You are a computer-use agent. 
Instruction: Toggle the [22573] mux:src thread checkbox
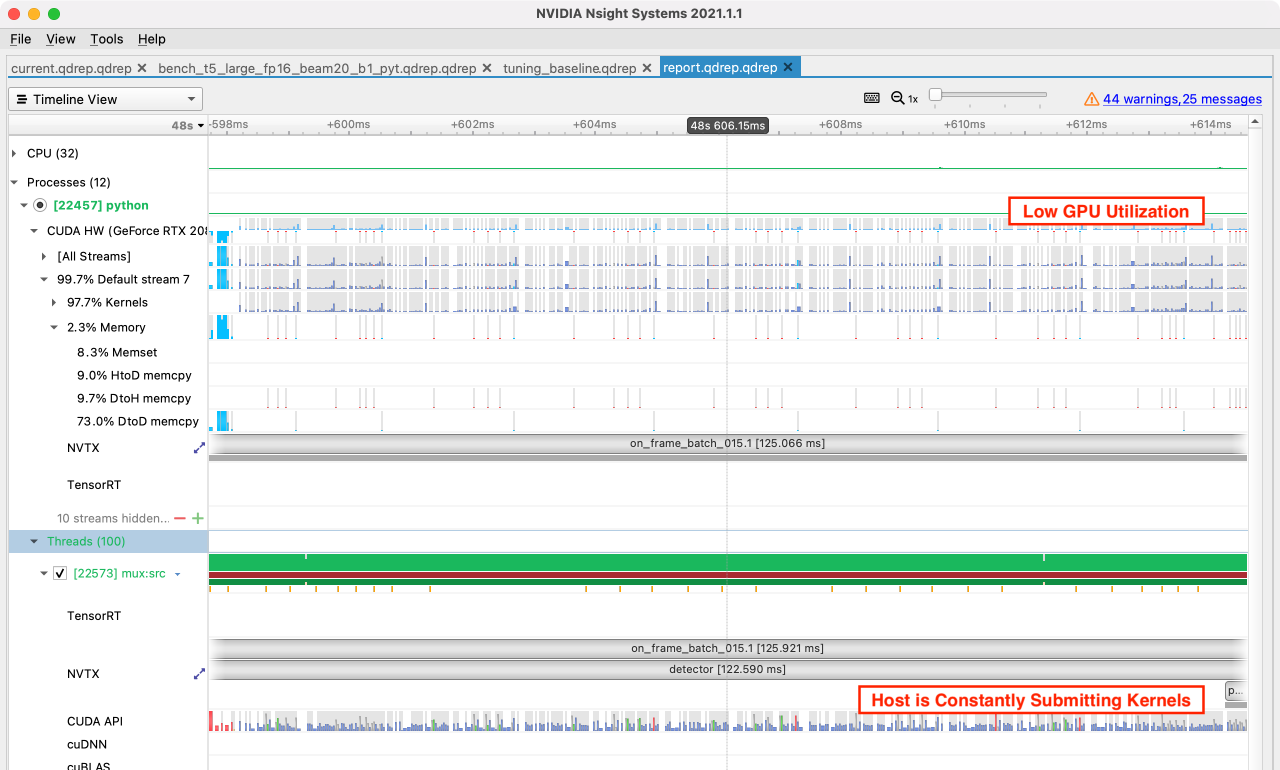[60, 573]
